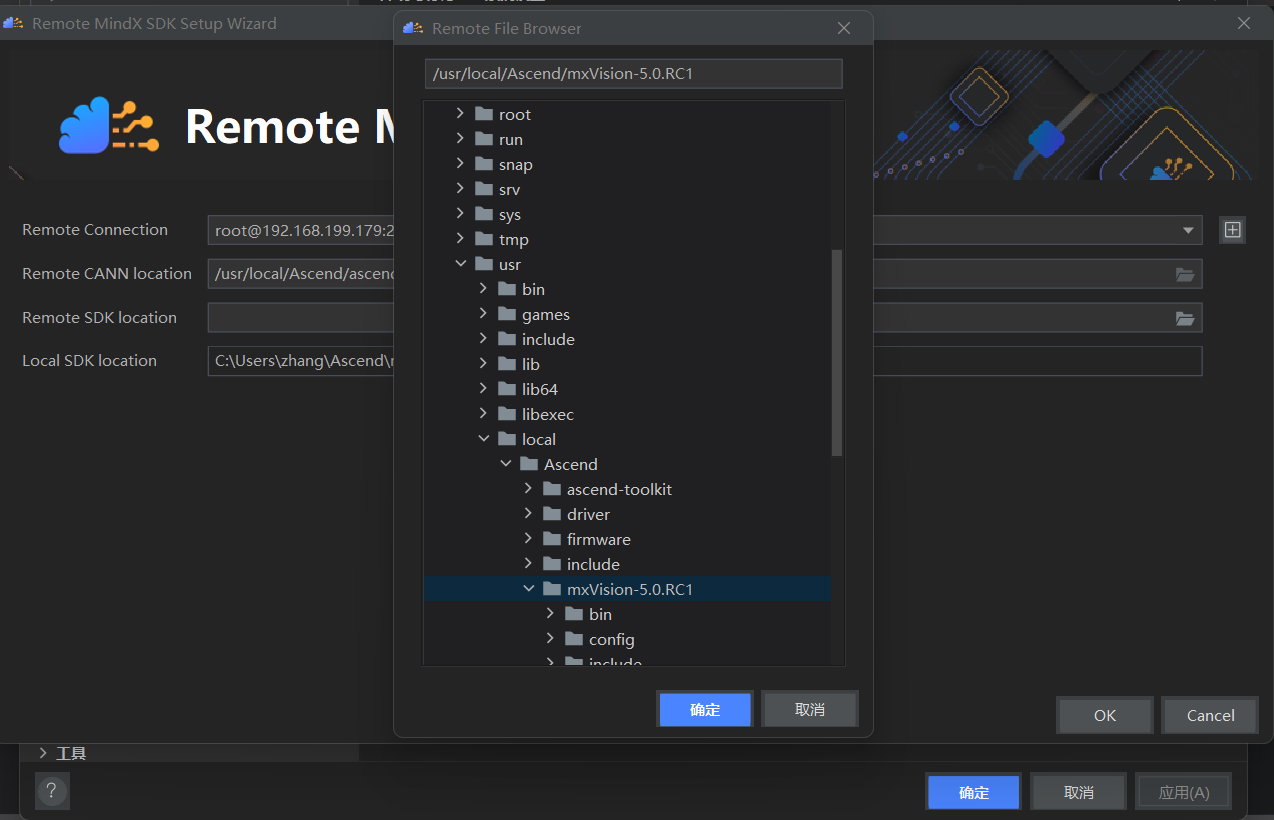Select the root folder icon

(484, 114)
